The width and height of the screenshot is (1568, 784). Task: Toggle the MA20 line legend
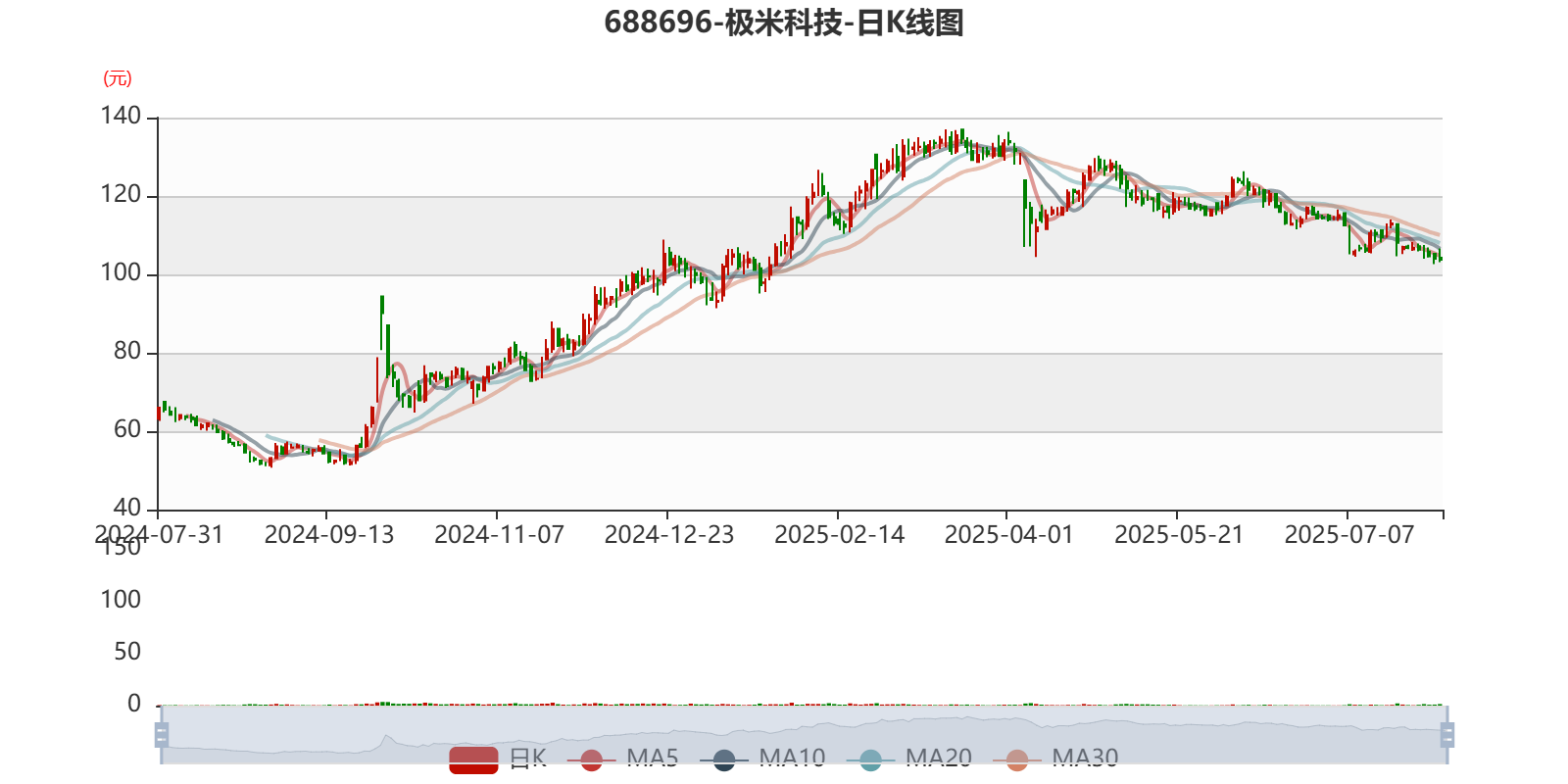(909, 759)
